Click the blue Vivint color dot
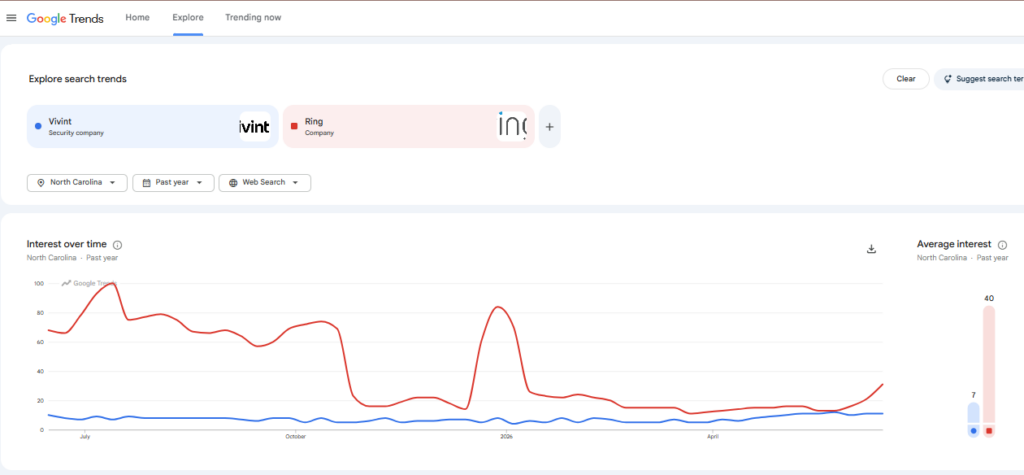This screenshot has height=475, width=1024. click(38, 126)
